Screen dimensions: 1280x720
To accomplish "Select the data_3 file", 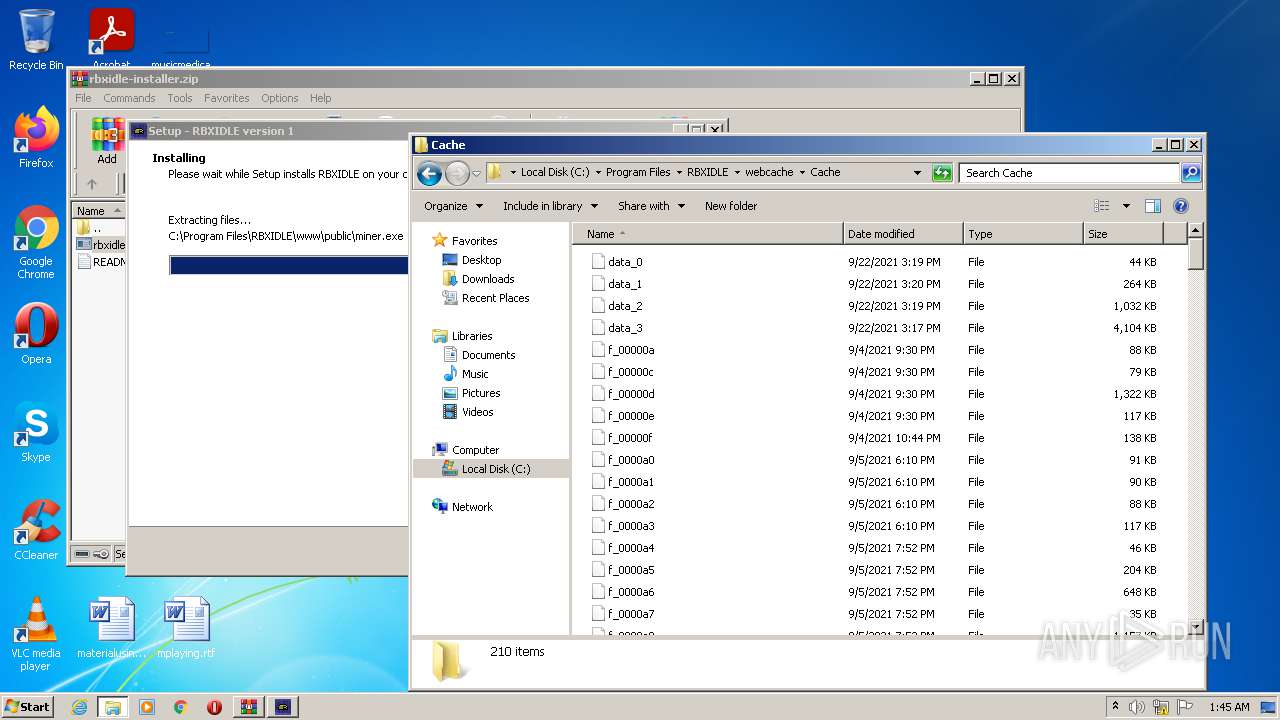I will pyautogui.click(x=625, y=328).
